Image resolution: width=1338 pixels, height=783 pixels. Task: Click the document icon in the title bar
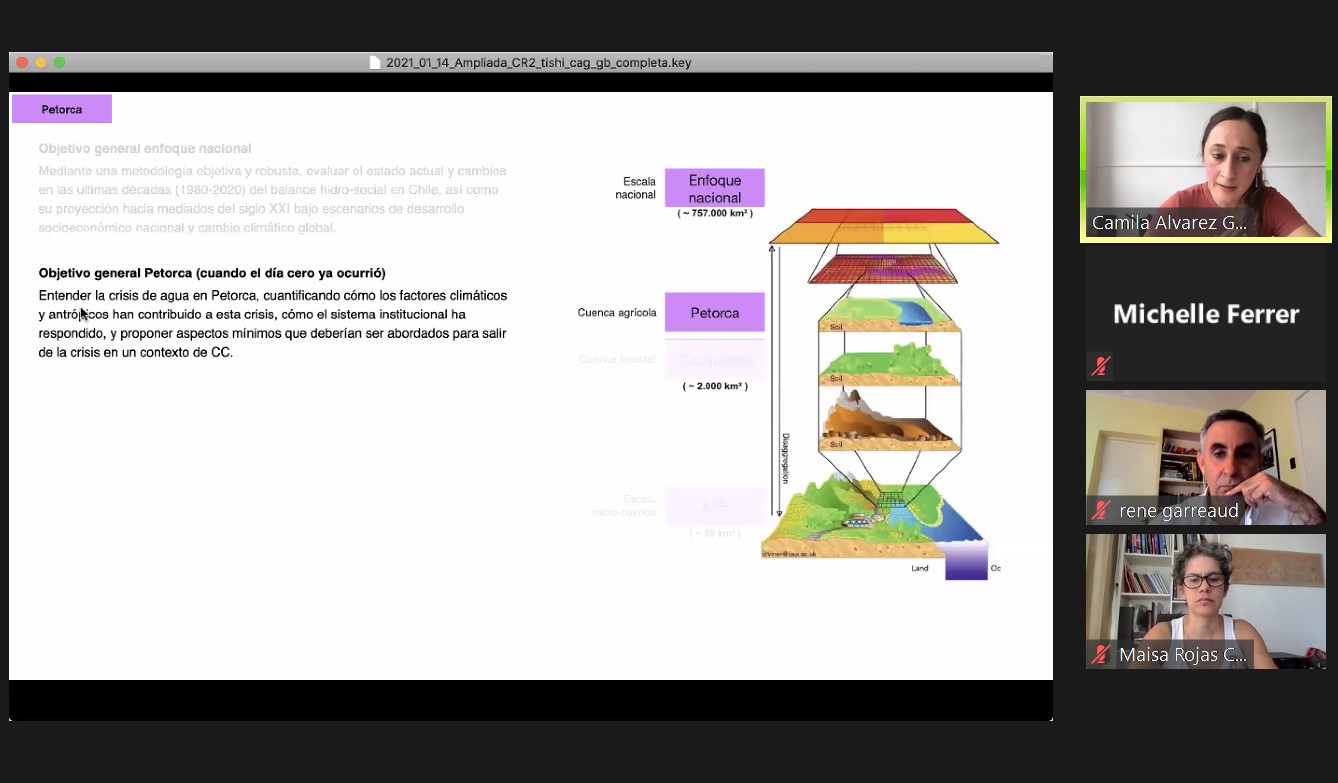click(x=376, y=62)
